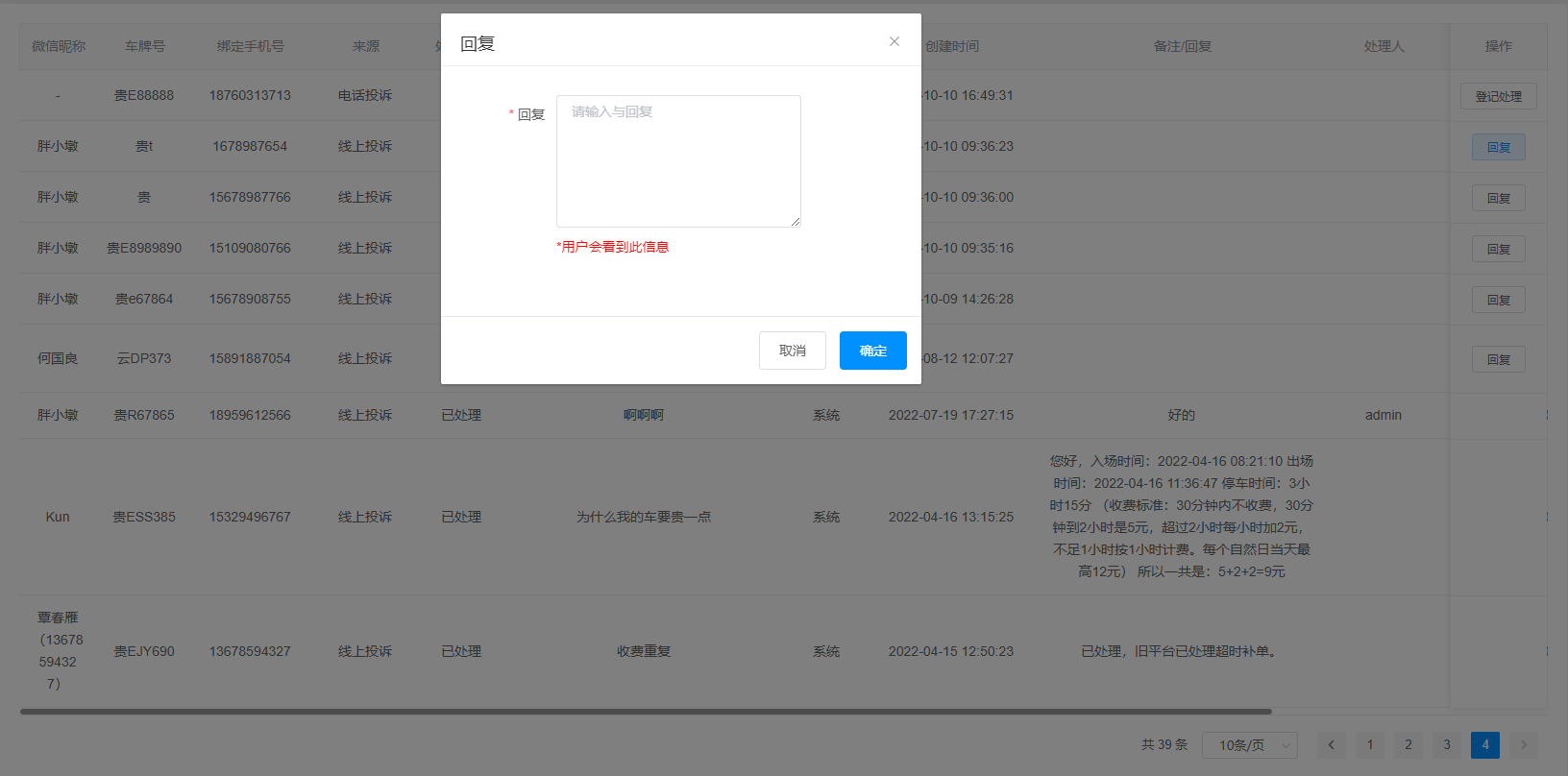Go to page 2 in pagination
The image size is (1568, 776).
(x=1409, y=745)
